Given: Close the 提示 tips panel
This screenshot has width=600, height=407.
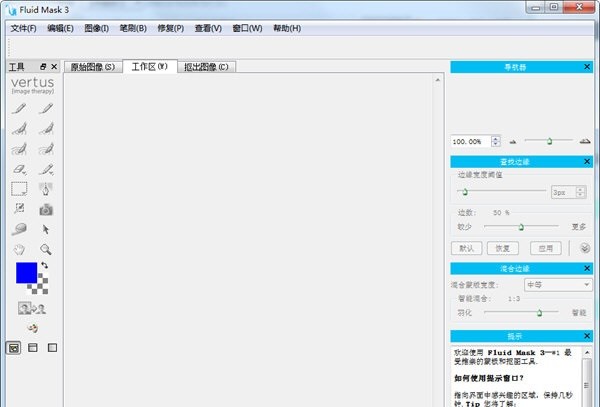Looking at the screenshot, I should [587, 336].
